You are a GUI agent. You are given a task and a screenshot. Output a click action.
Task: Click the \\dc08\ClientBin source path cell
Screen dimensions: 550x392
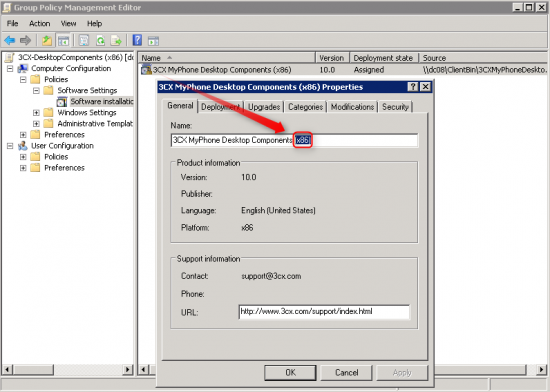point(484,70)
